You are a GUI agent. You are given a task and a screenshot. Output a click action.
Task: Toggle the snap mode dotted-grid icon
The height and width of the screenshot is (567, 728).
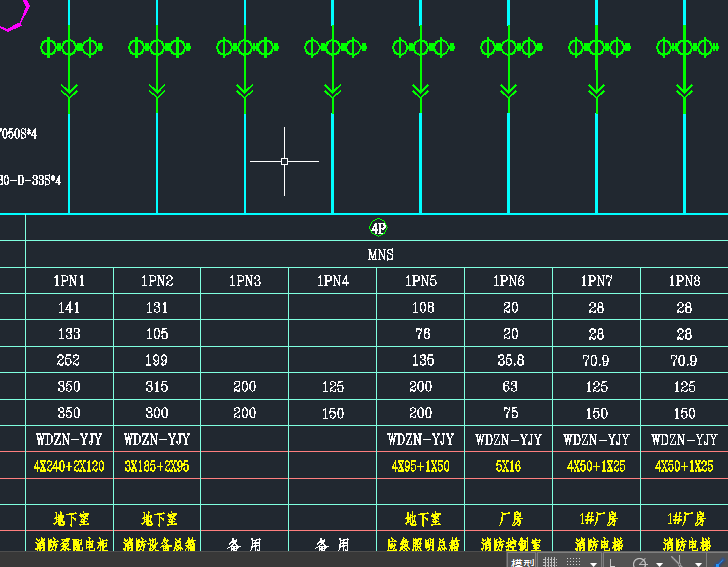point(574,562)
